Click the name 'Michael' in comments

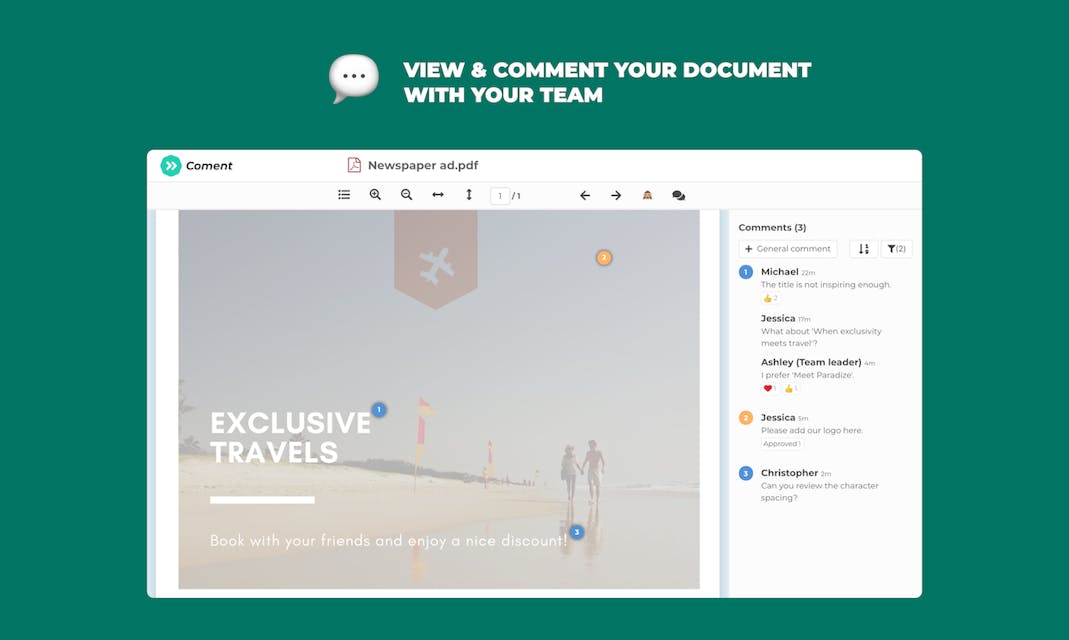click(779, 271)
